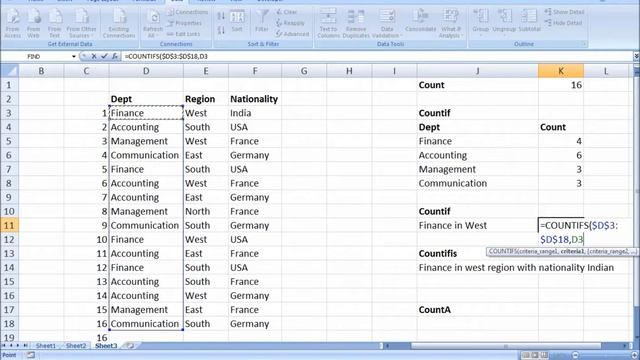Toggle the Filter button
The height and width of the screenshot is (360, 640).
point(262,21)
